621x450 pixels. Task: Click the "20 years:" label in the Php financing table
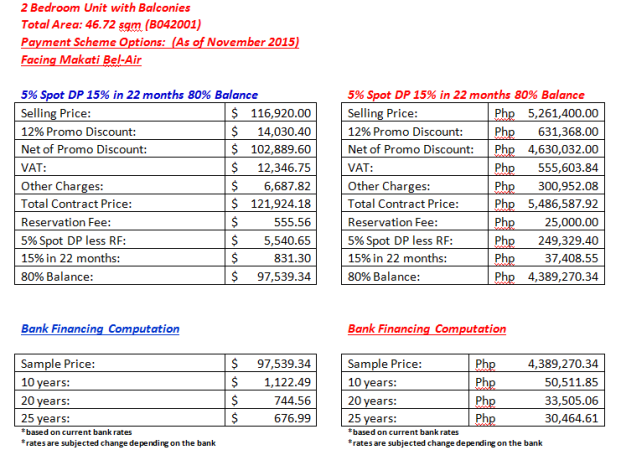(x=372, y=400)
